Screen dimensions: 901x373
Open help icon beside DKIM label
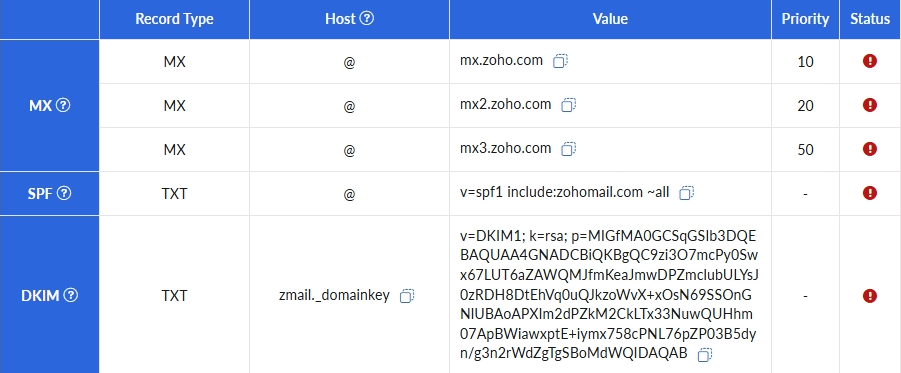coord(71,295)
